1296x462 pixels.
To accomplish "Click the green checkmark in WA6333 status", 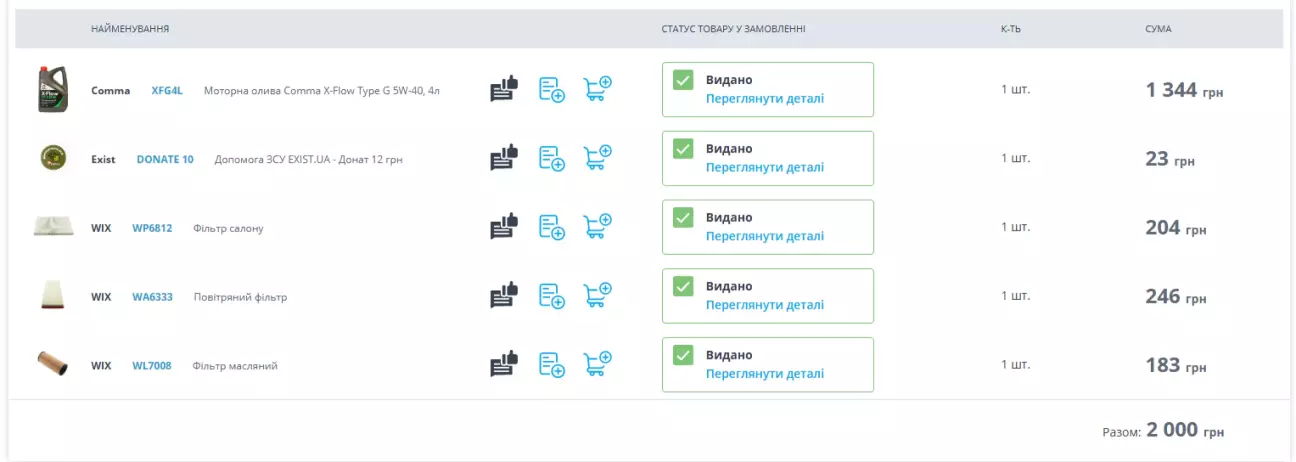I will click(x=683, y=287).
